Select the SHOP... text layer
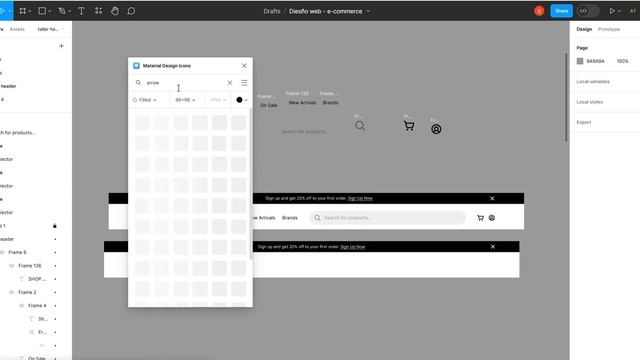 tap(37, 279)
